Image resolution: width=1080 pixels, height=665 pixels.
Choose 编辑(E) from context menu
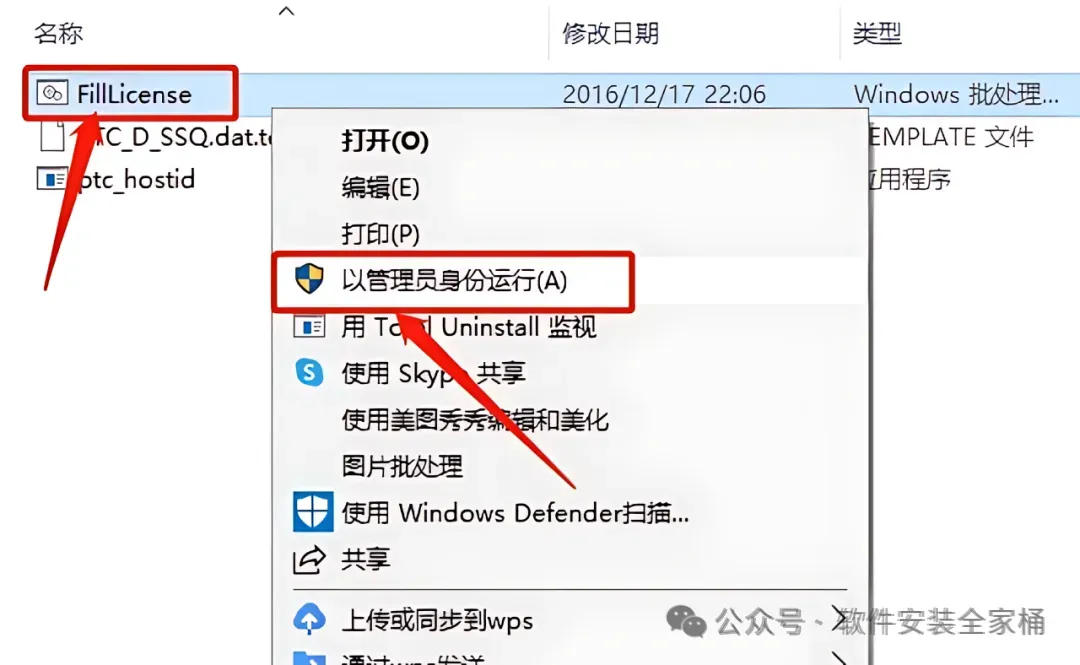pos(380,187)
